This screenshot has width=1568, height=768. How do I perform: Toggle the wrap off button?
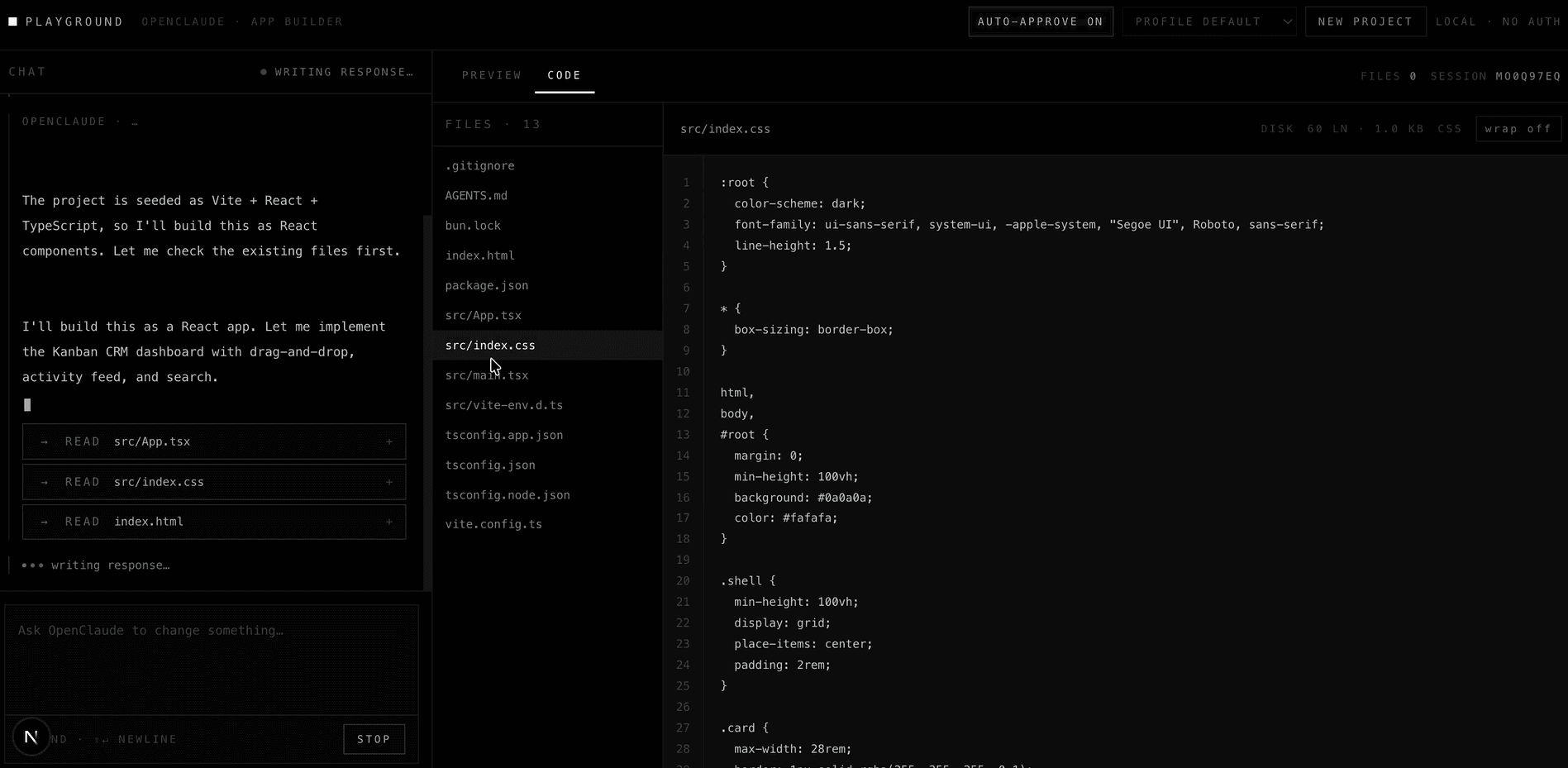(x=1518, y=129)
